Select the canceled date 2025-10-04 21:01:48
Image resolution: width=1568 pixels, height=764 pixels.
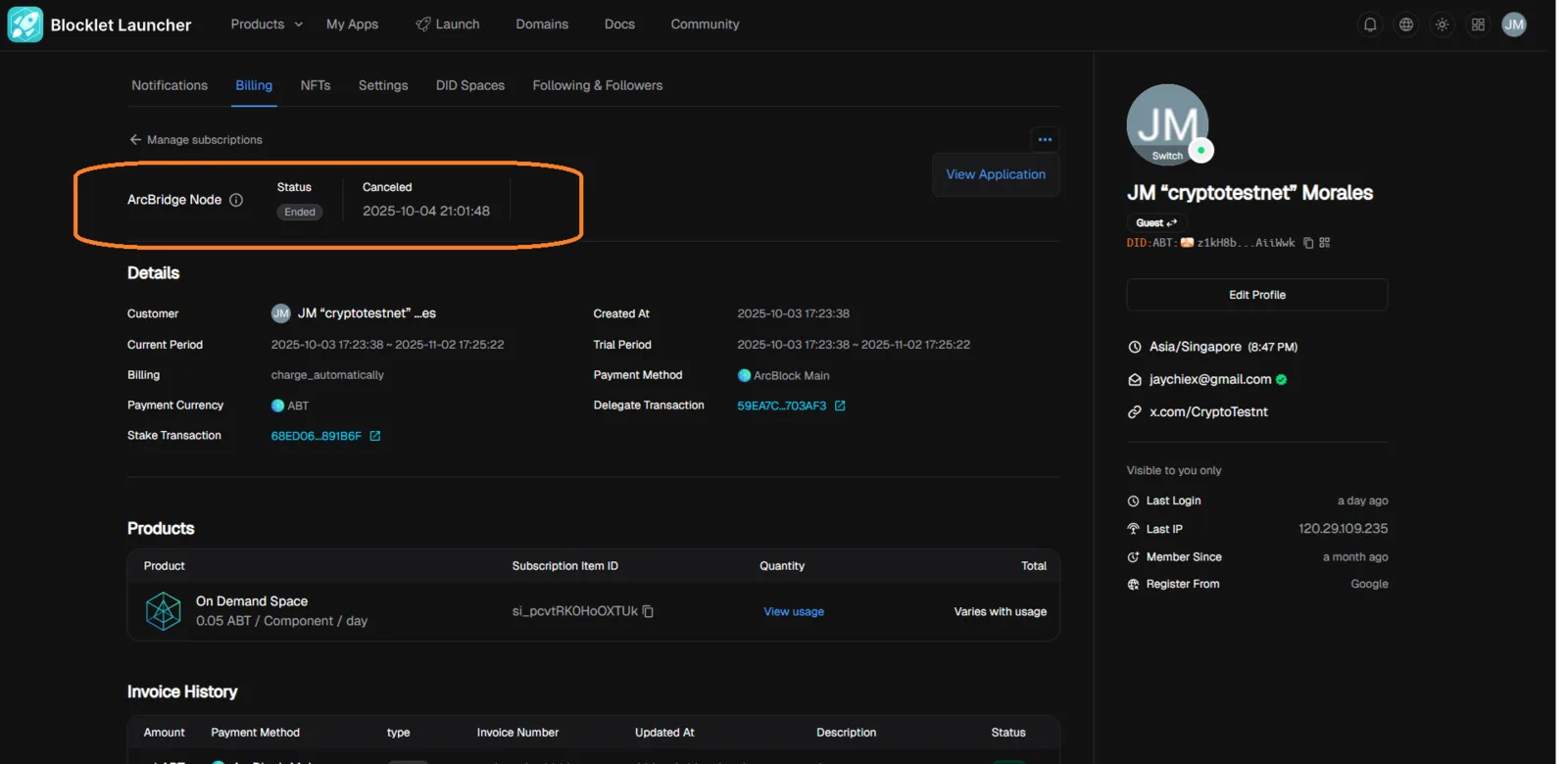point(426,211)
